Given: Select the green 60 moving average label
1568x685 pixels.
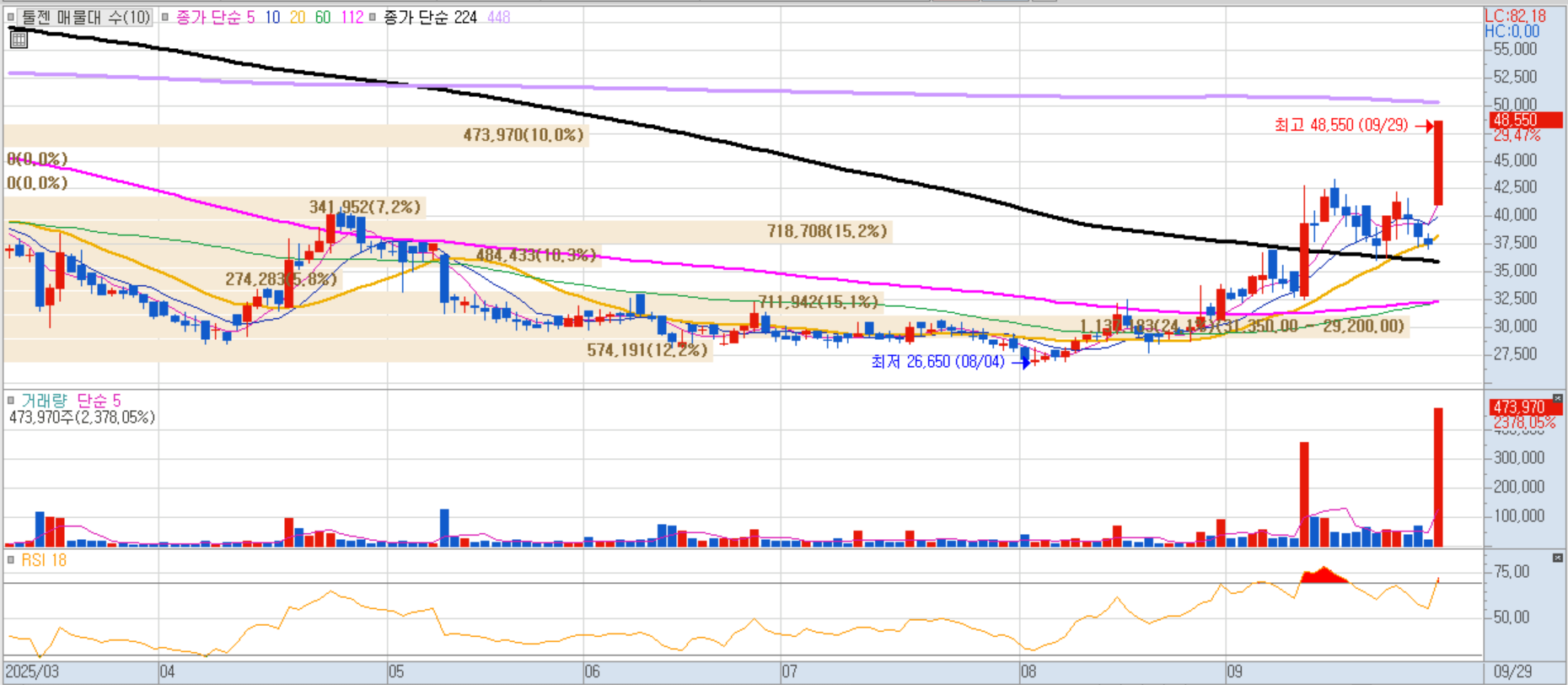Looking at the screenshot, I should pyautogui.click(x=323, y=17).
